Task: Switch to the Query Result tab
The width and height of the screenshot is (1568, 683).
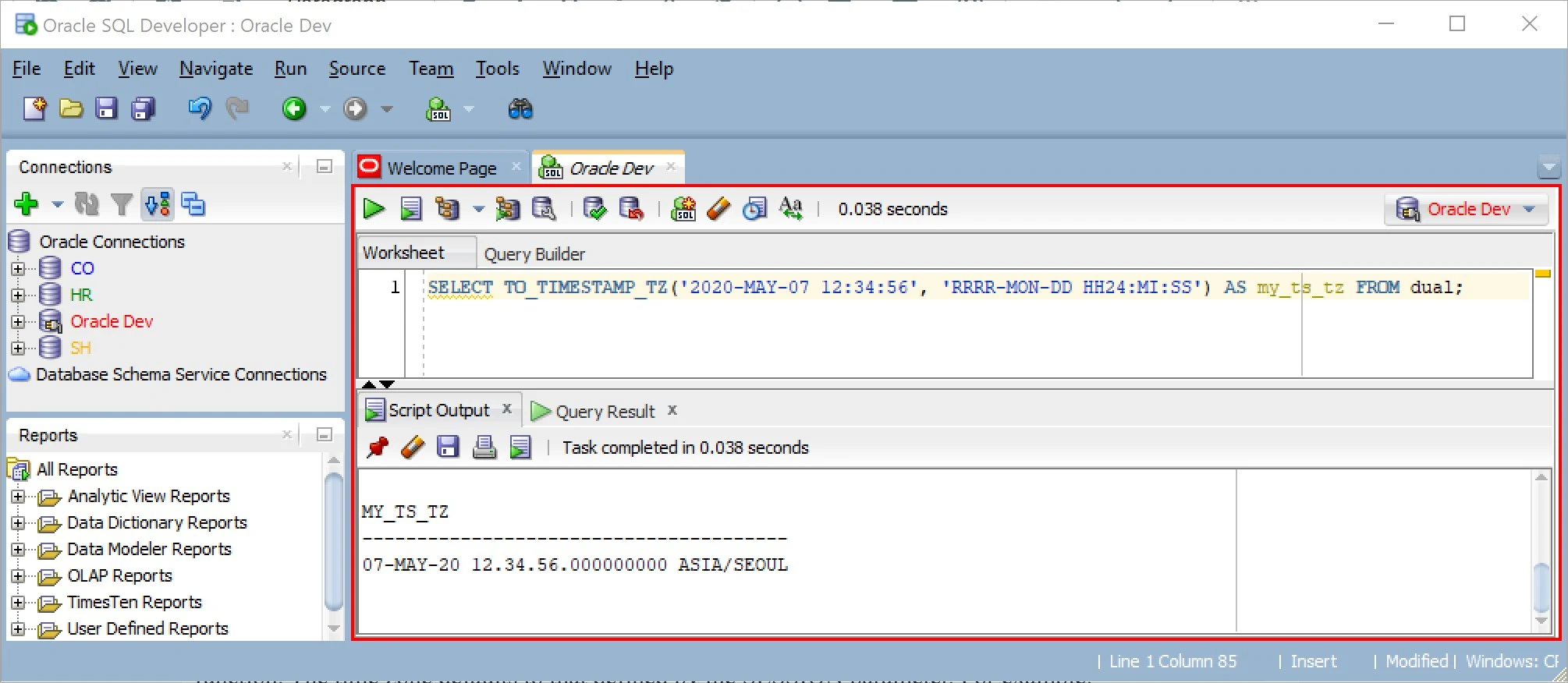Action: pos(605,412)
